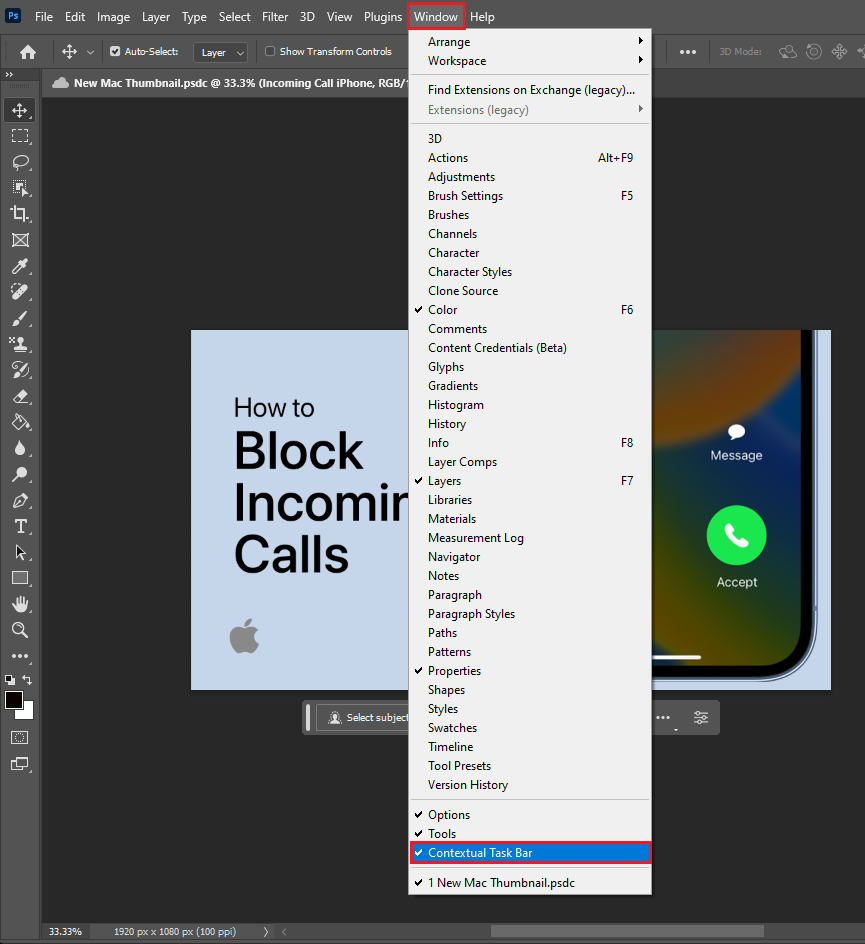Select the Lasso tool
Viewport: 865px width, 944px height.
click(x=20, y=162)
